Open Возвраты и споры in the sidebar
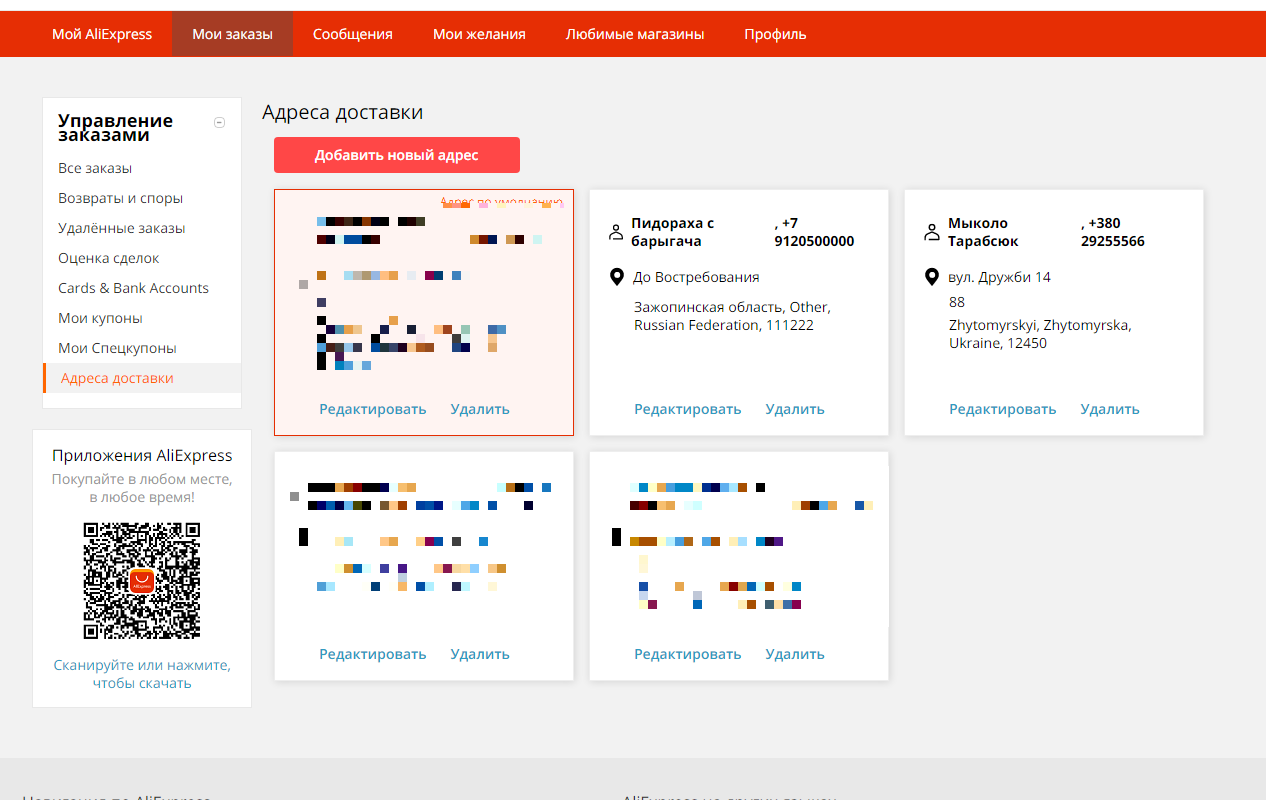Viewport: 1266px width, 800px height. [x=120, y=198]
